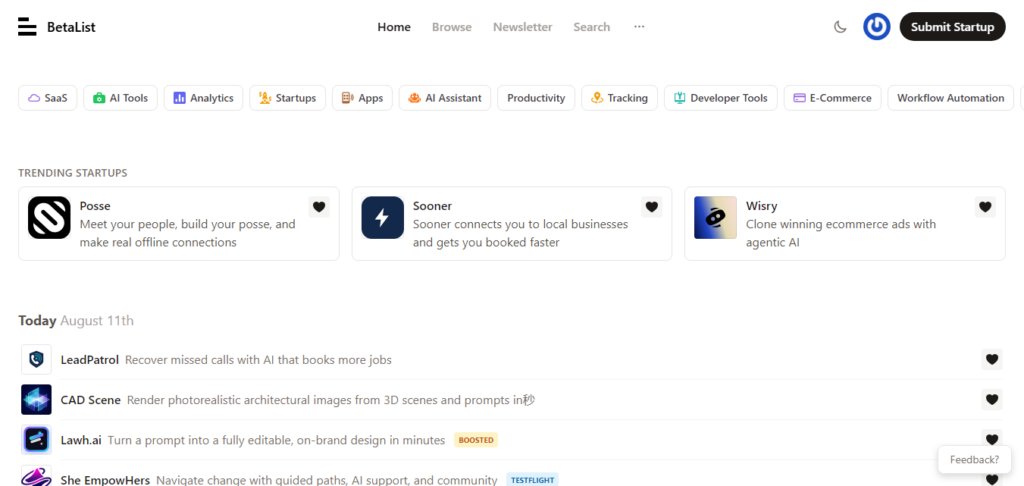Like the Posse trending startup
This screenshot has height=486, width=1024.
pos(319,207)
